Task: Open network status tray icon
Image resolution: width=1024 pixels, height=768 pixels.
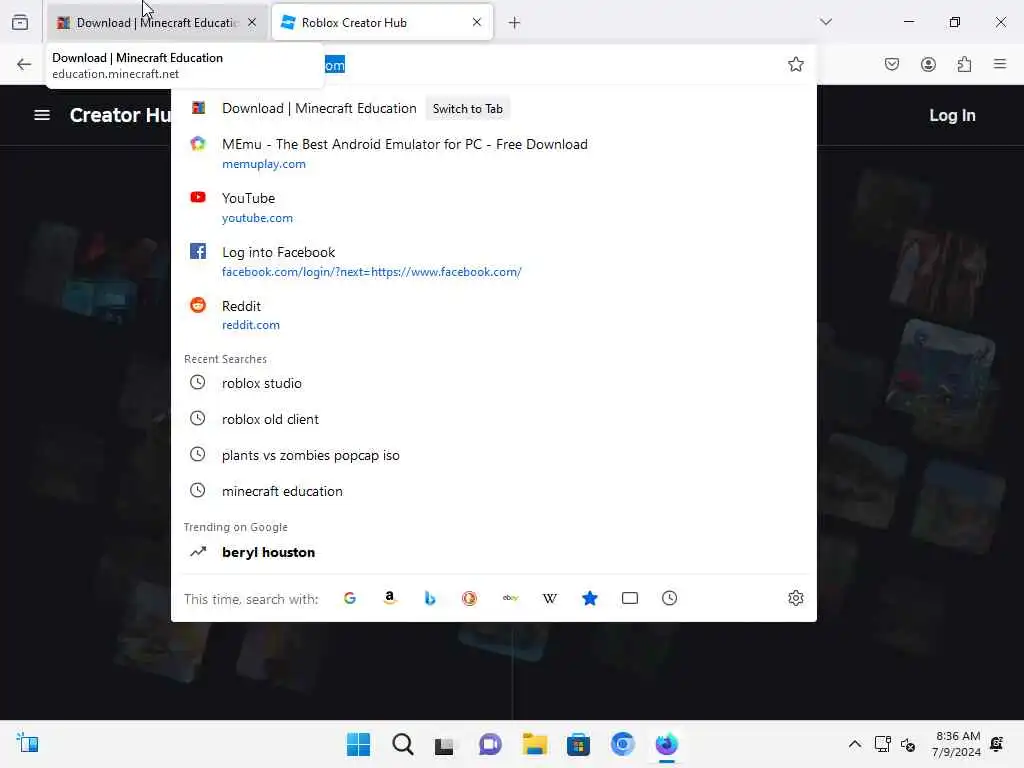Action: (x=882, y=744)
